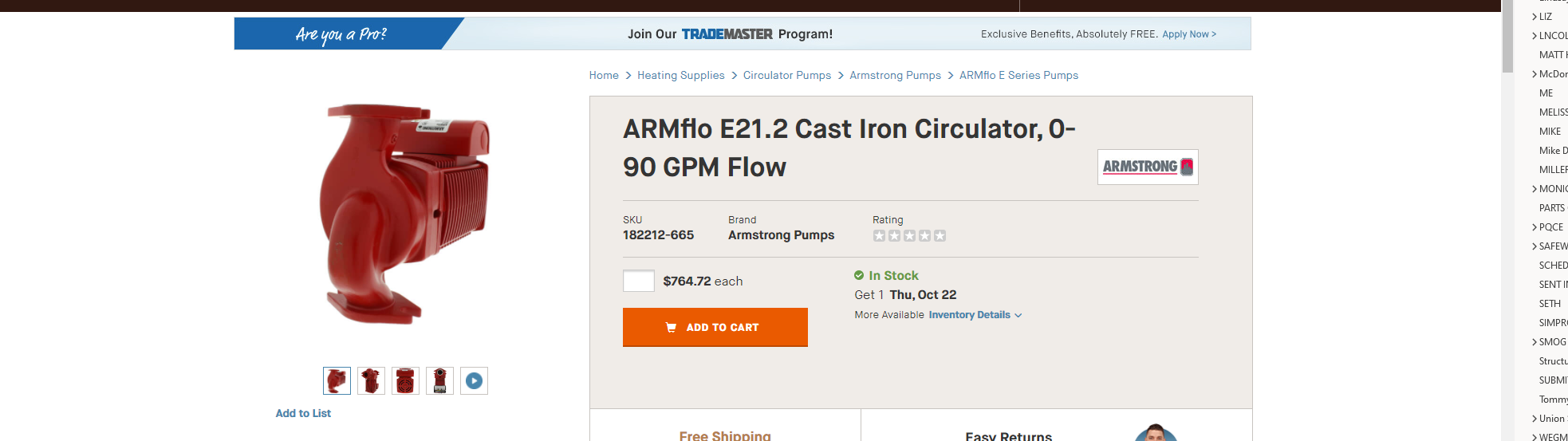Select the second pump thumbnail image

point(371,381)
